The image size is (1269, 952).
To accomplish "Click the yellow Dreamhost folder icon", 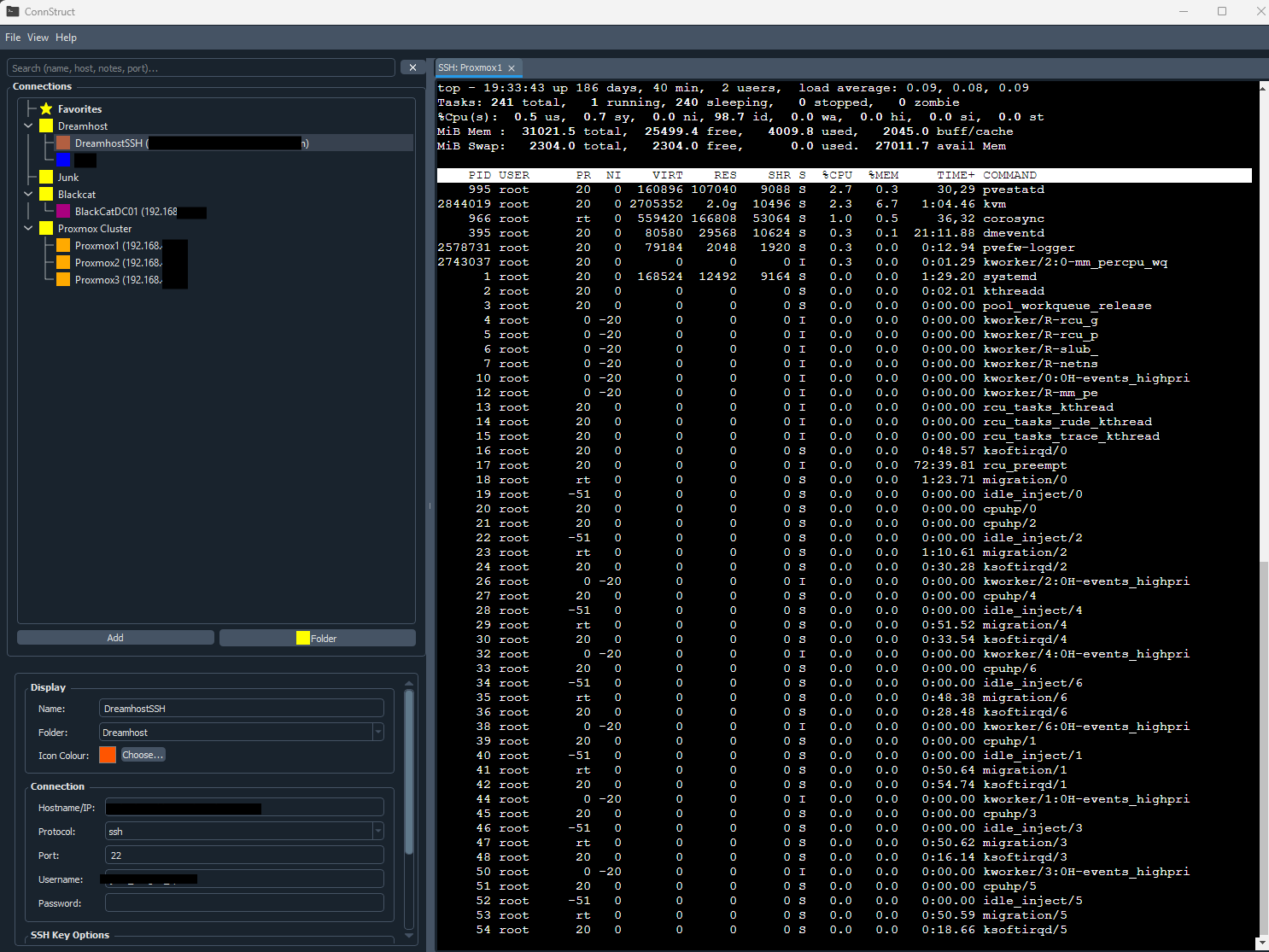I will pos(46,126).
